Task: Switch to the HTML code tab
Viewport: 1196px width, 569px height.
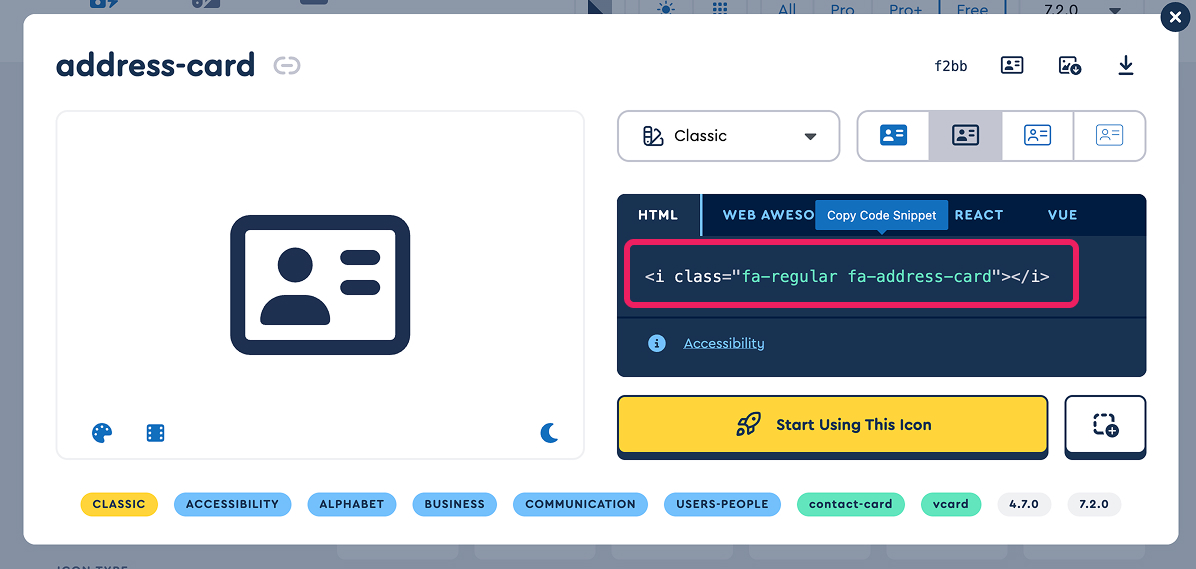Action: [x=657, y=215]
